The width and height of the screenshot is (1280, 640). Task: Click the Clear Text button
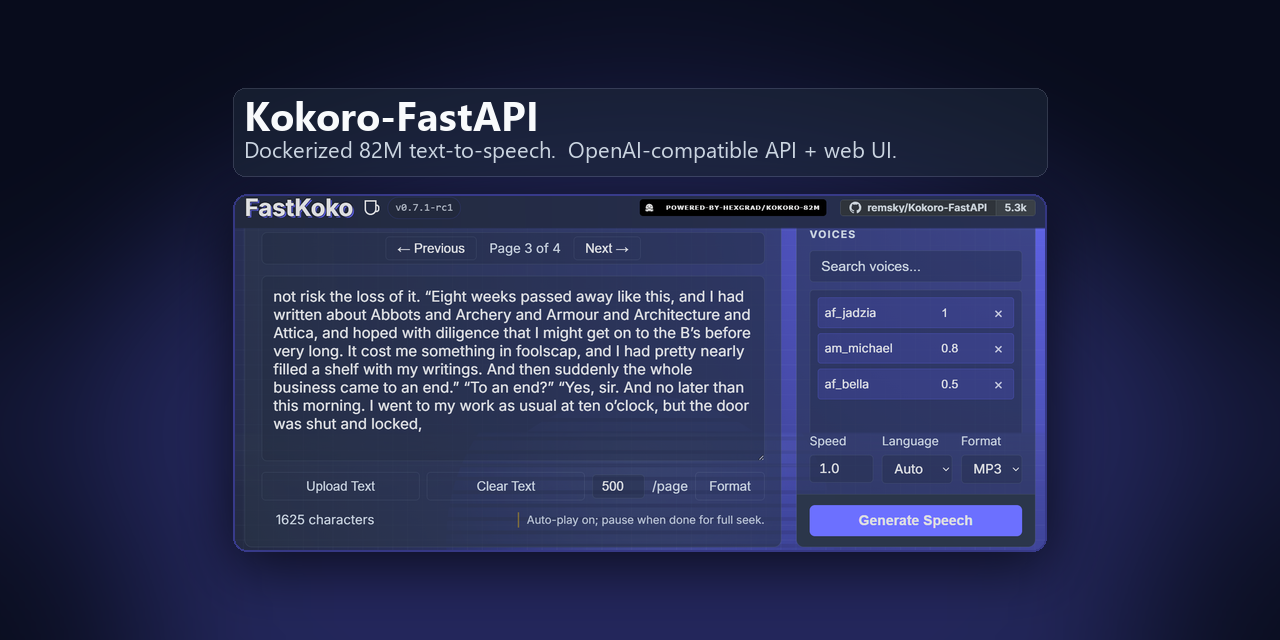(506, 486)
